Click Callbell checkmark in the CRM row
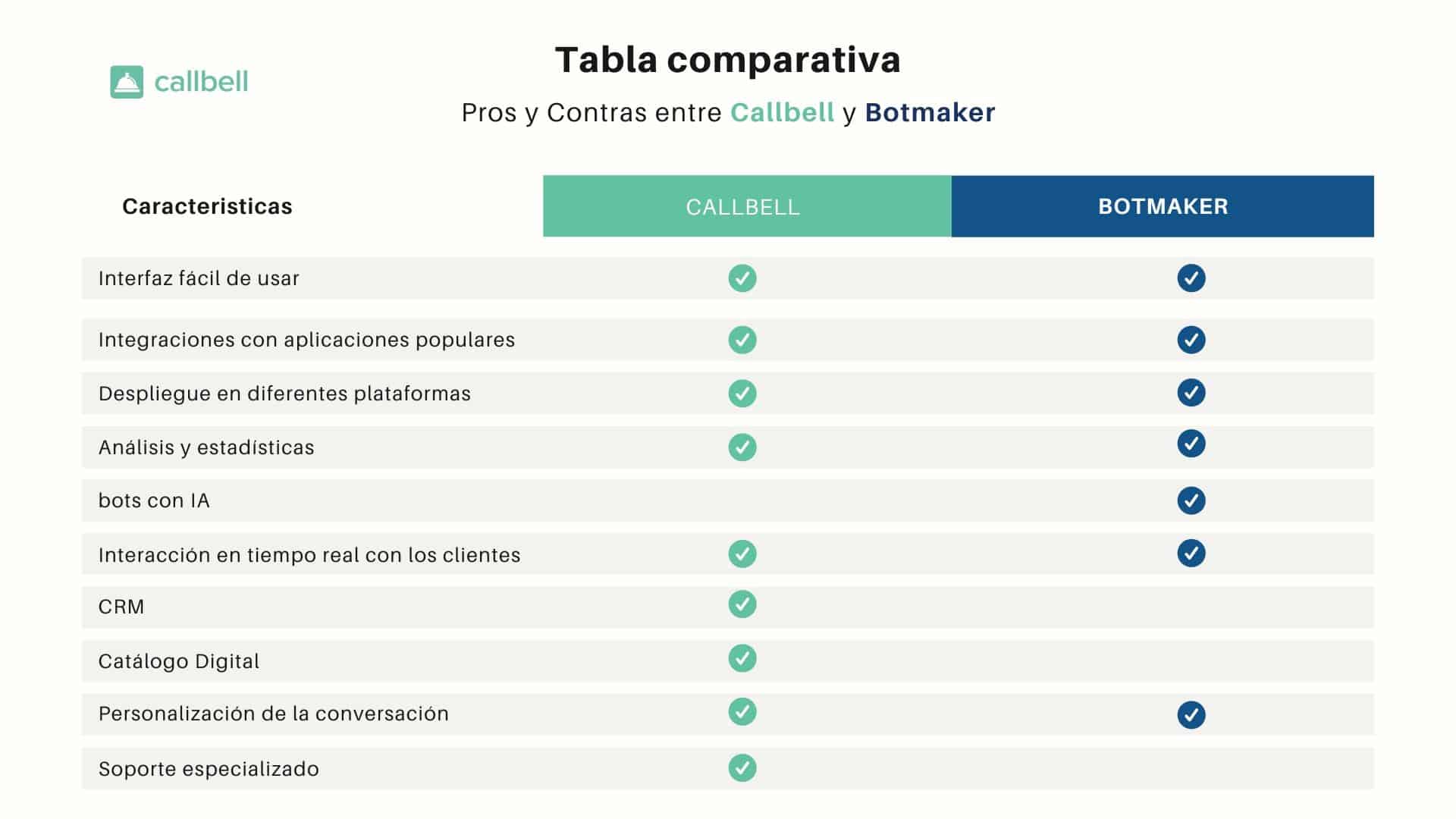 [x=742, y=604]
